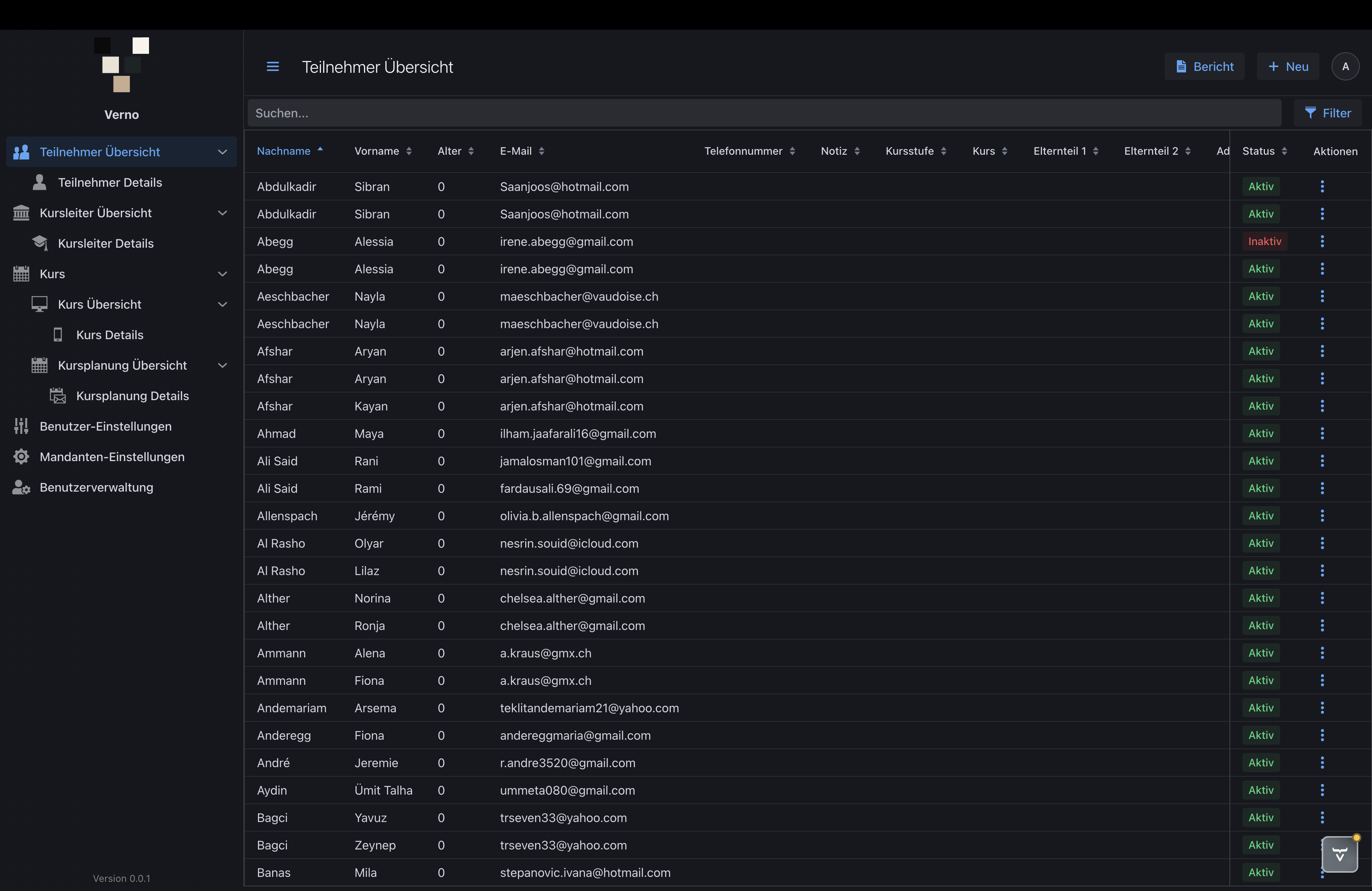Sort table by Nachname column
The image size is (1372, 891).
pyautogui.click(x=289, y=151)
